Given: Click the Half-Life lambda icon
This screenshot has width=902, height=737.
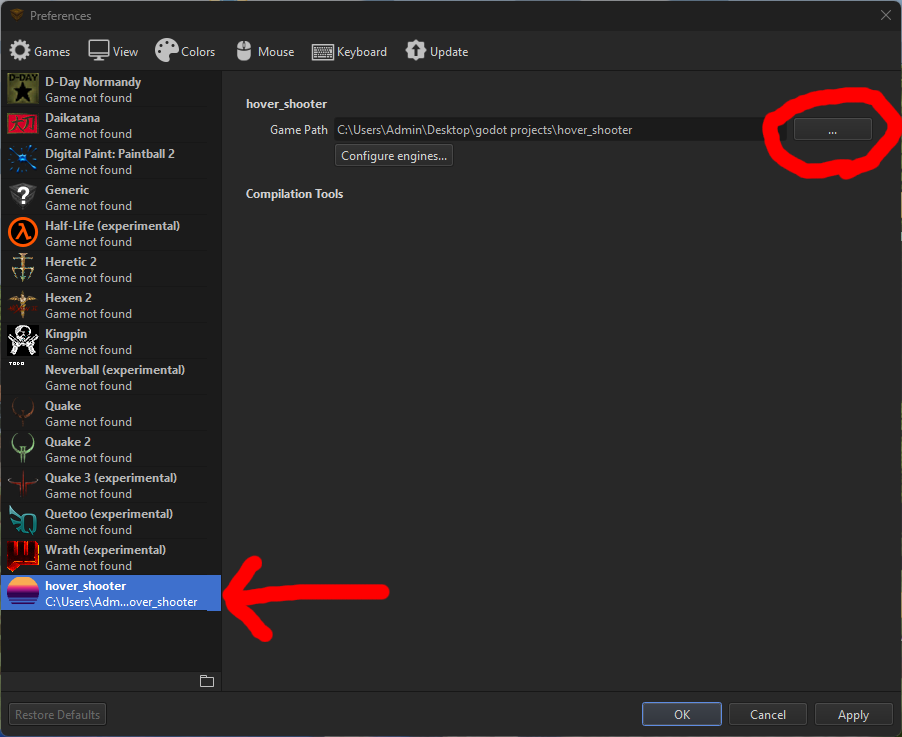Looking at the screenshot, I should pos(22,232).
